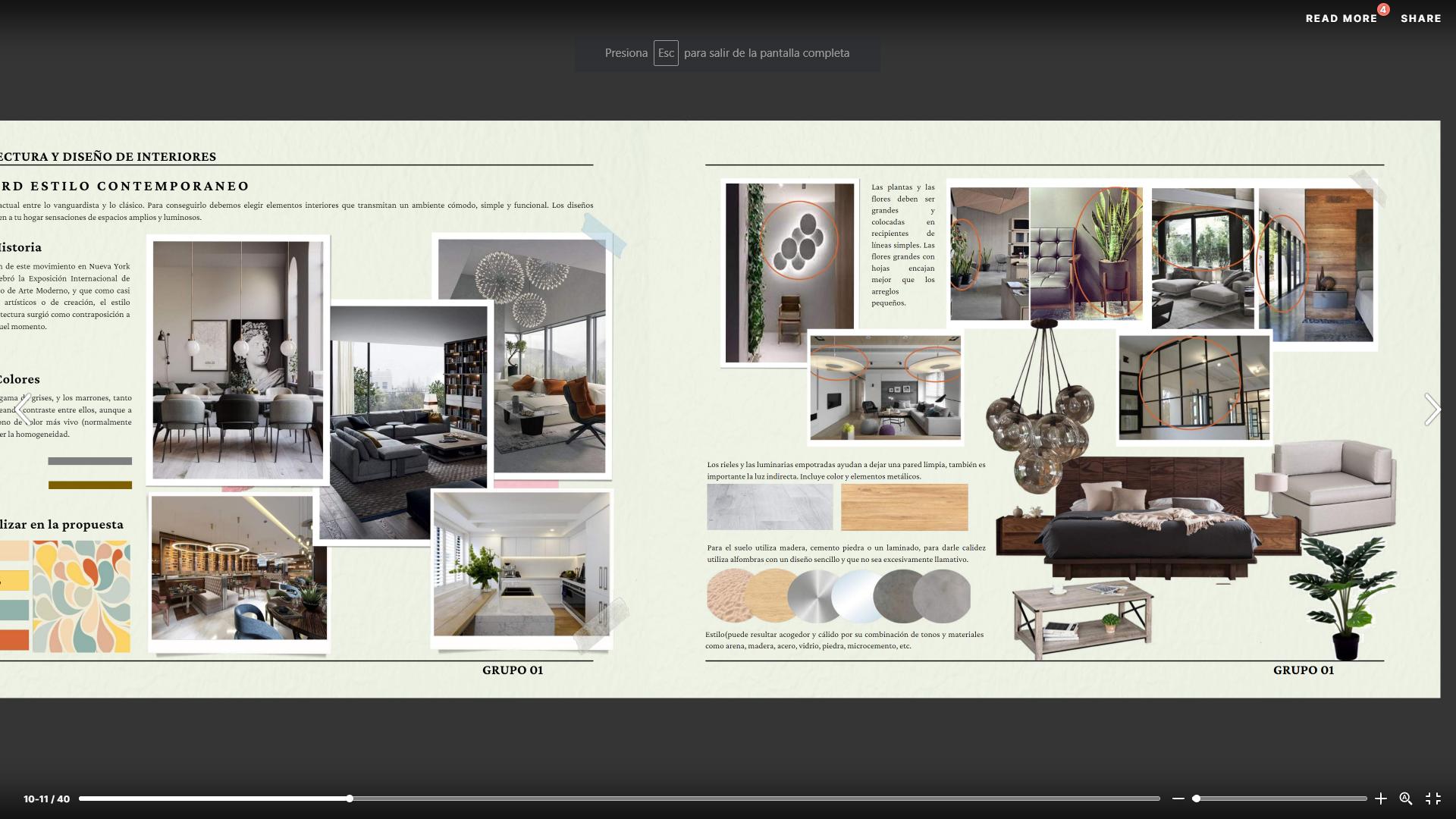Viewport: 1456px width, 819px height.
Task: Click the gray color bar swatch
Action: click(x=89, y=461)
